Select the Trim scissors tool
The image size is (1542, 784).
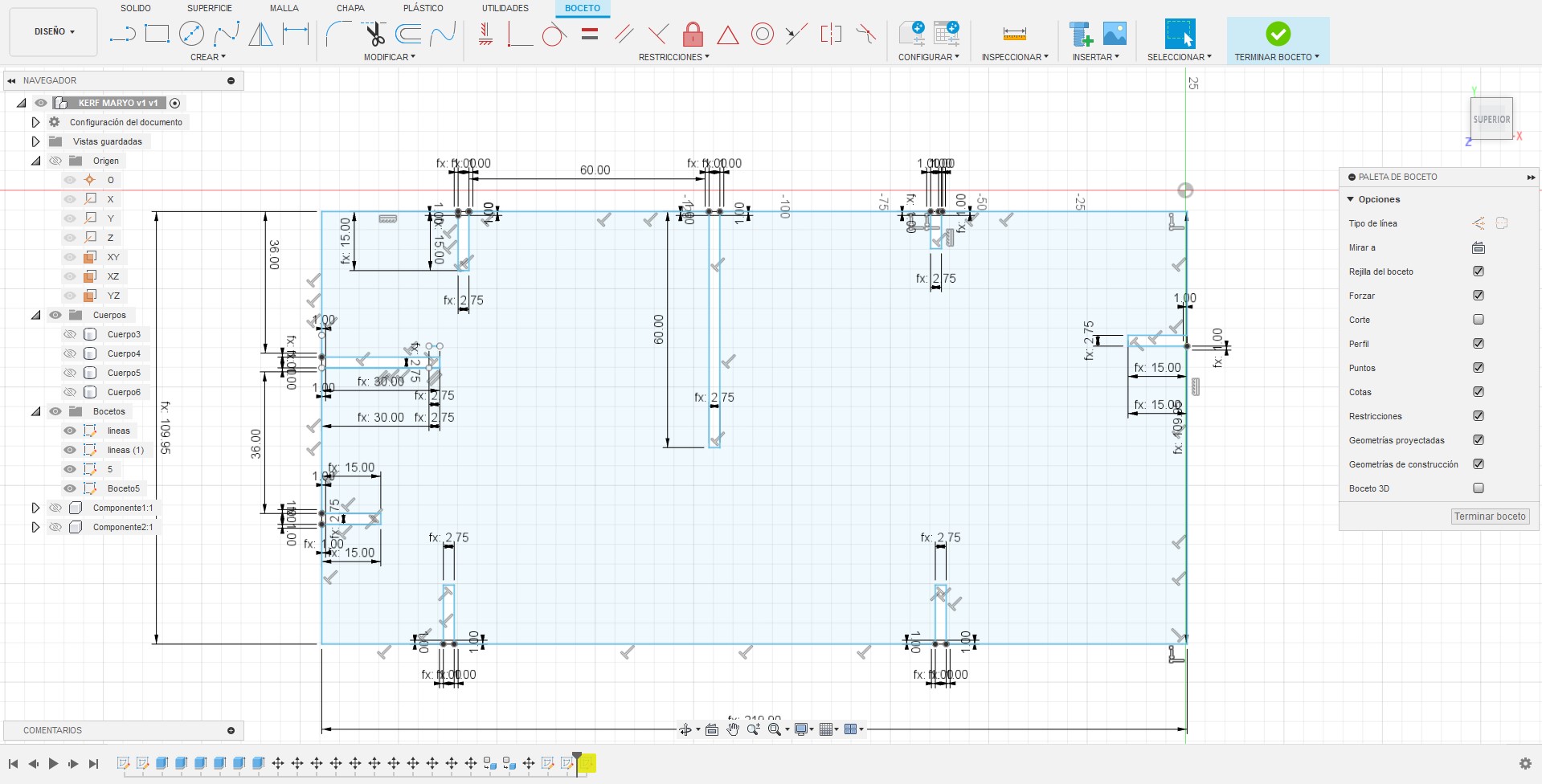click(x=374, y=34)
